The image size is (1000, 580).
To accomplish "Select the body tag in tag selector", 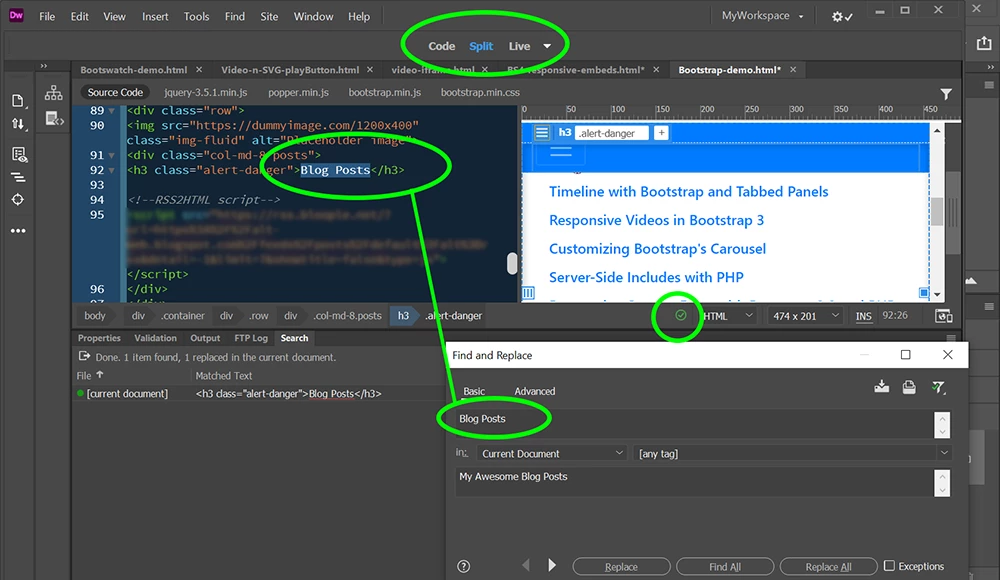I will click(x=95, y=316).
